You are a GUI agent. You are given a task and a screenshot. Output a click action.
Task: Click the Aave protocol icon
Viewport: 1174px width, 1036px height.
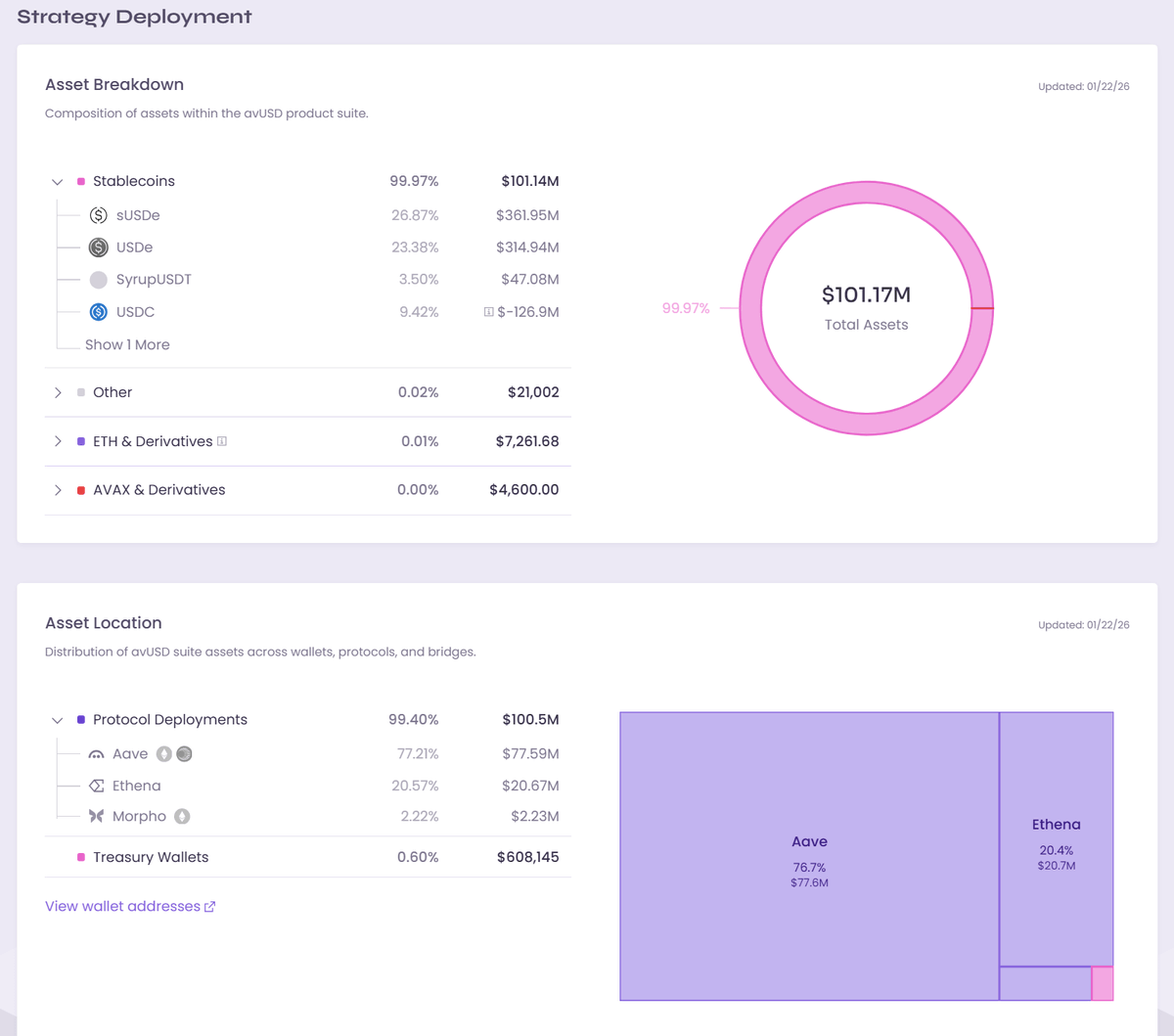pyautogui.click(x=98, y=753)
